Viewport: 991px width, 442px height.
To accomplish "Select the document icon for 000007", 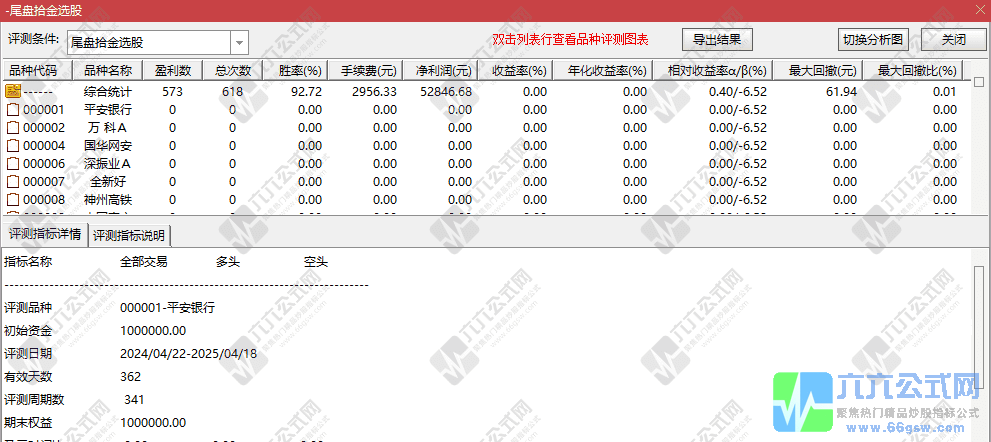I will pos(13,181).
